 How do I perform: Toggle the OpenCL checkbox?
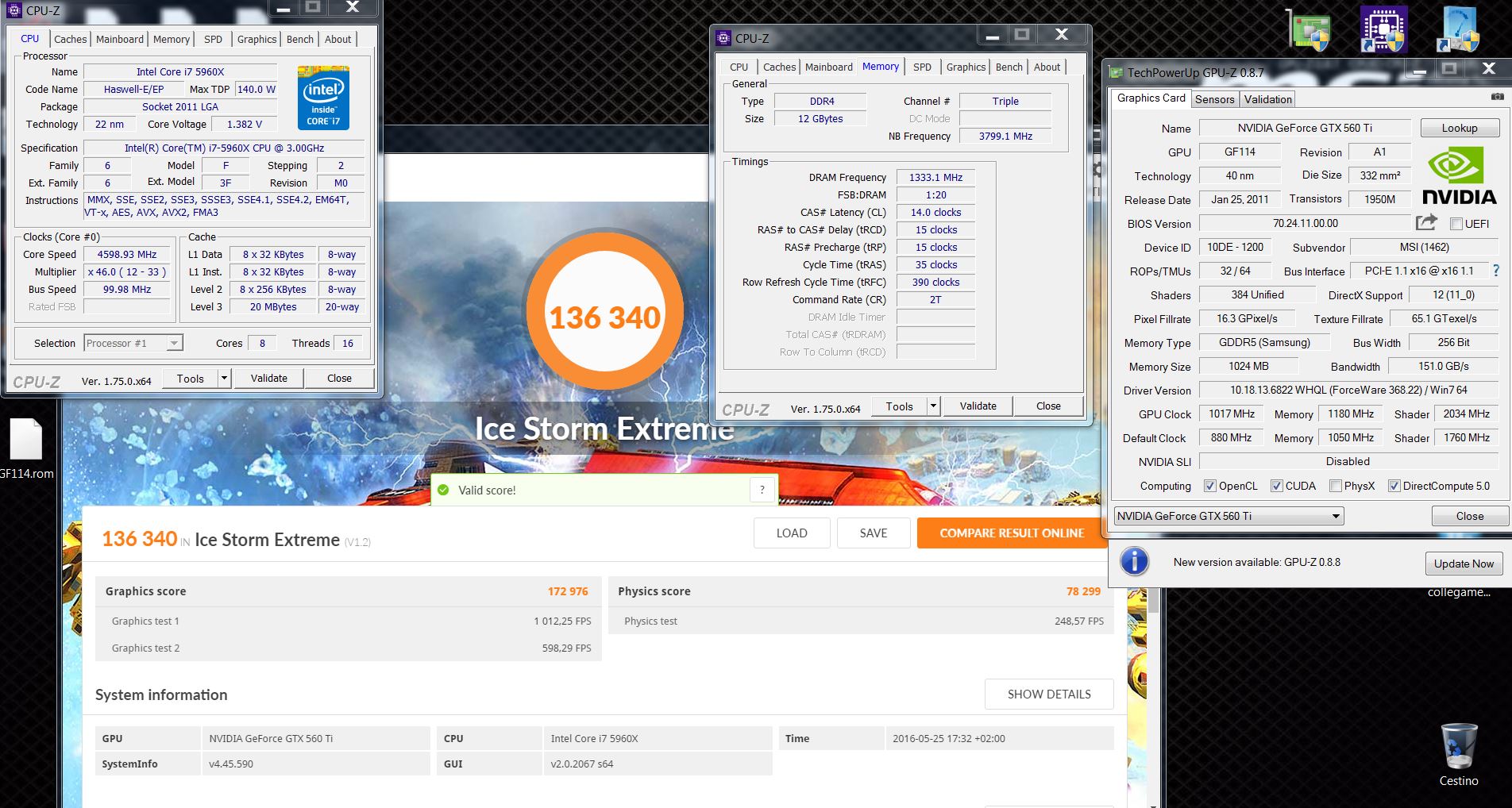[x=1209, y=486]
